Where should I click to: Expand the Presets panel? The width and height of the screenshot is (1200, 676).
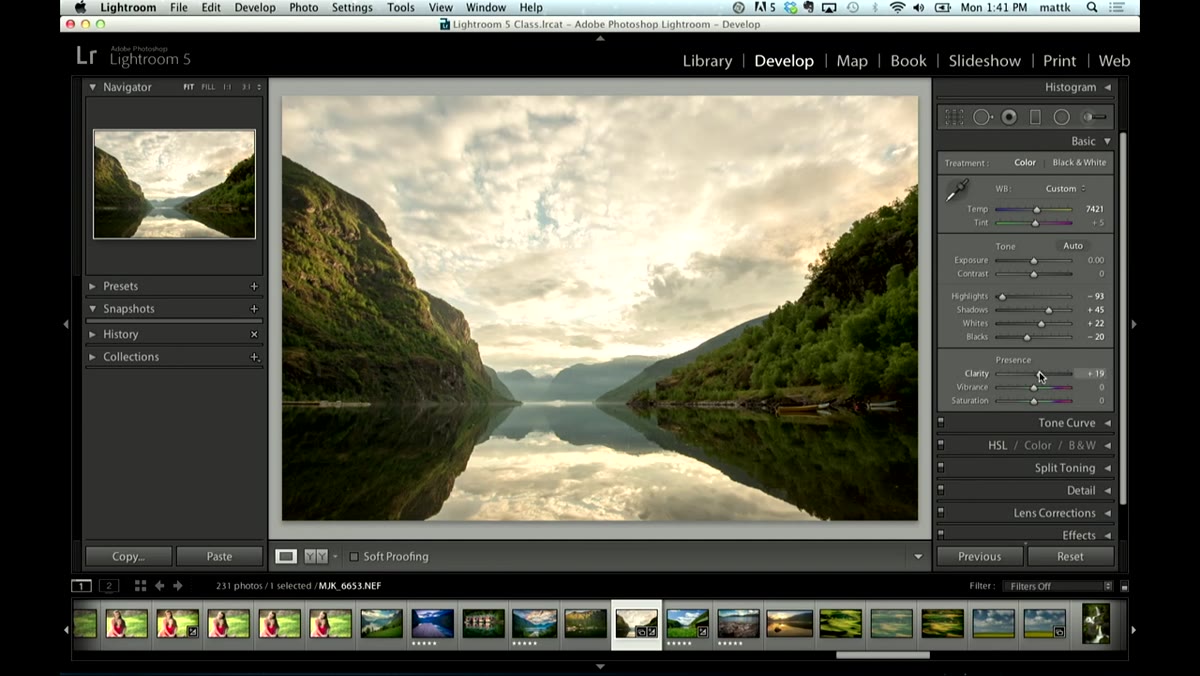[93, 286]
